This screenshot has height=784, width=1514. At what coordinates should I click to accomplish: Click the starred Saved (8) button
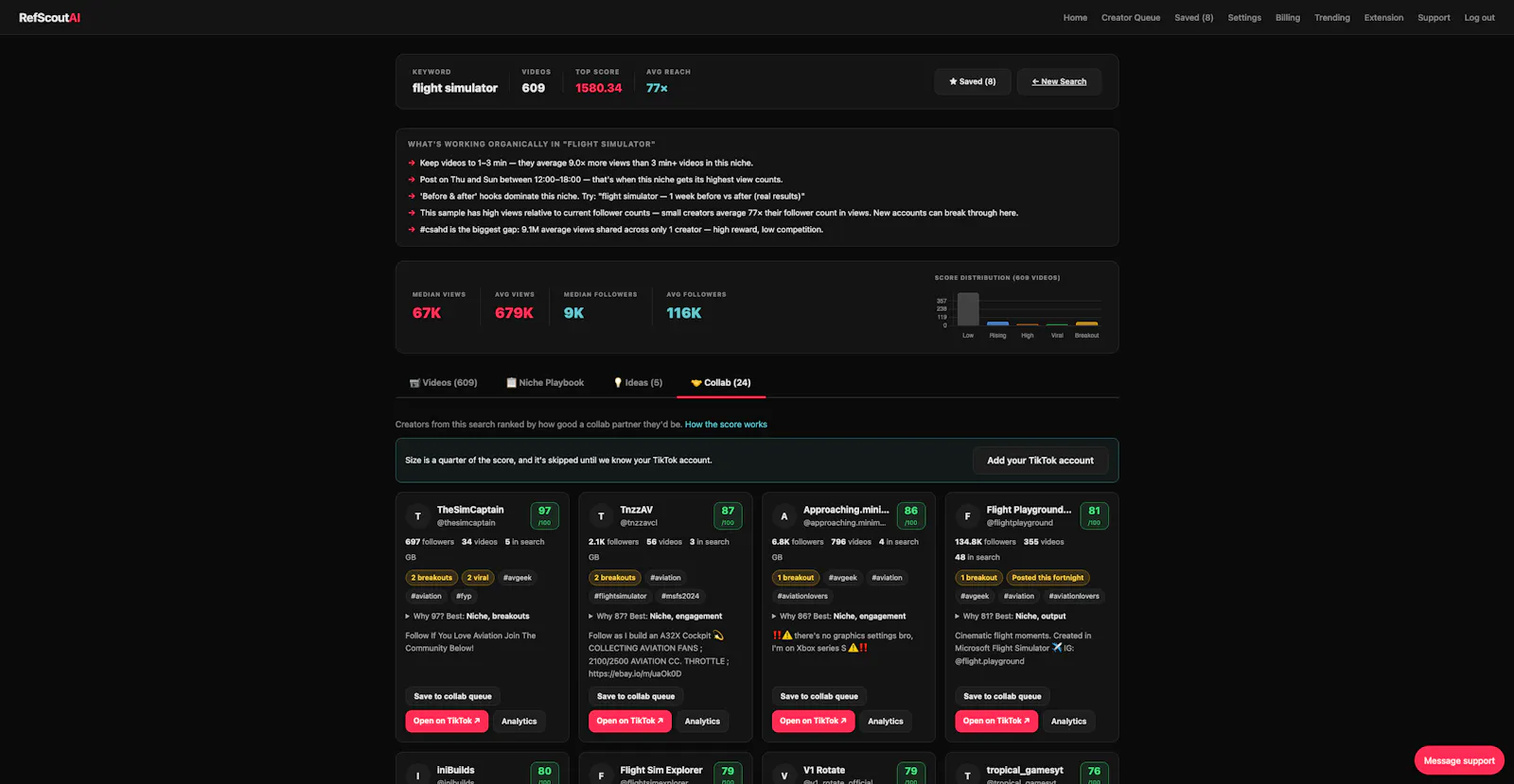(x=973, y=81)
